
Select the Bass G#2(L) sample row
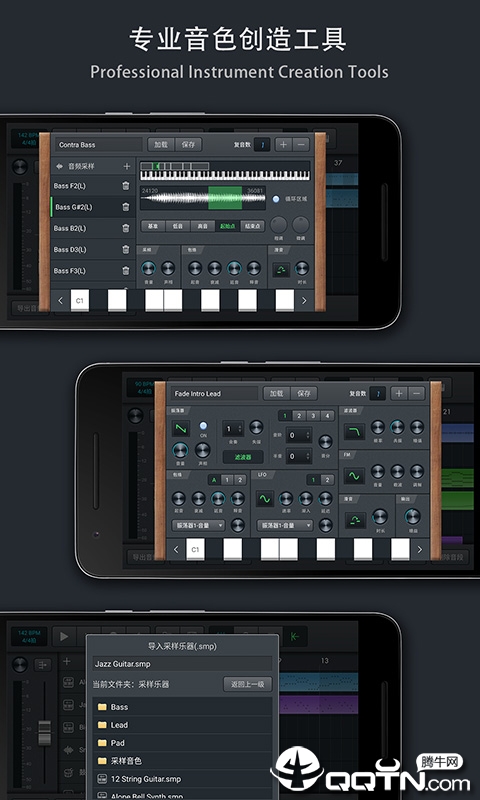[93, 207]
